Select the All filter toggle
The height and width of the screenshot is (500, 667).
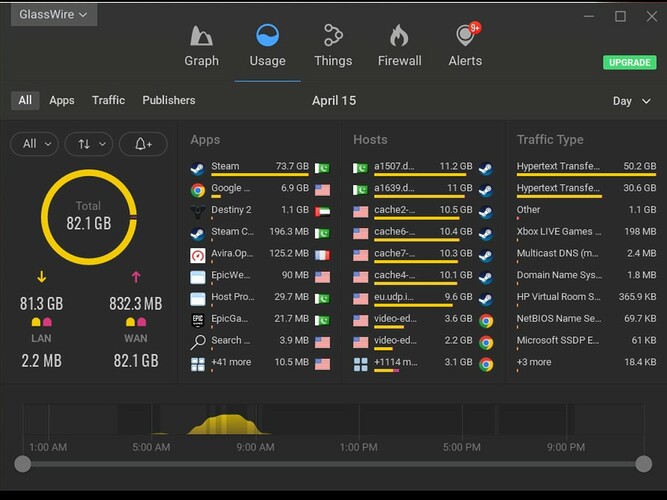(x=25, y=100)
